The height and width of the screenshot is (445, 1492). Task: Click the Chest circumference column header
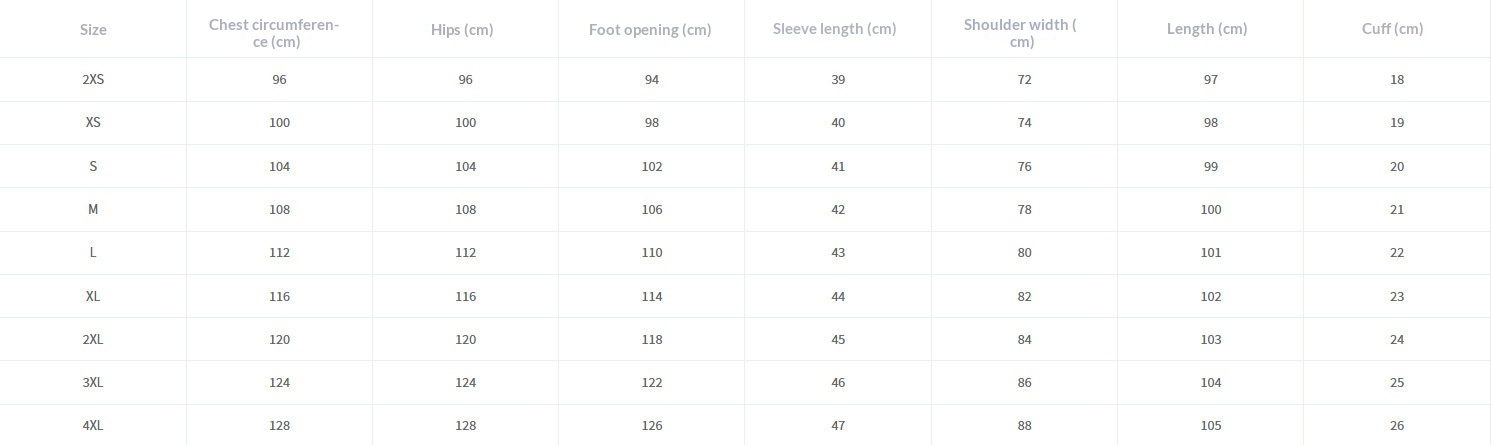tap(274, 33)
